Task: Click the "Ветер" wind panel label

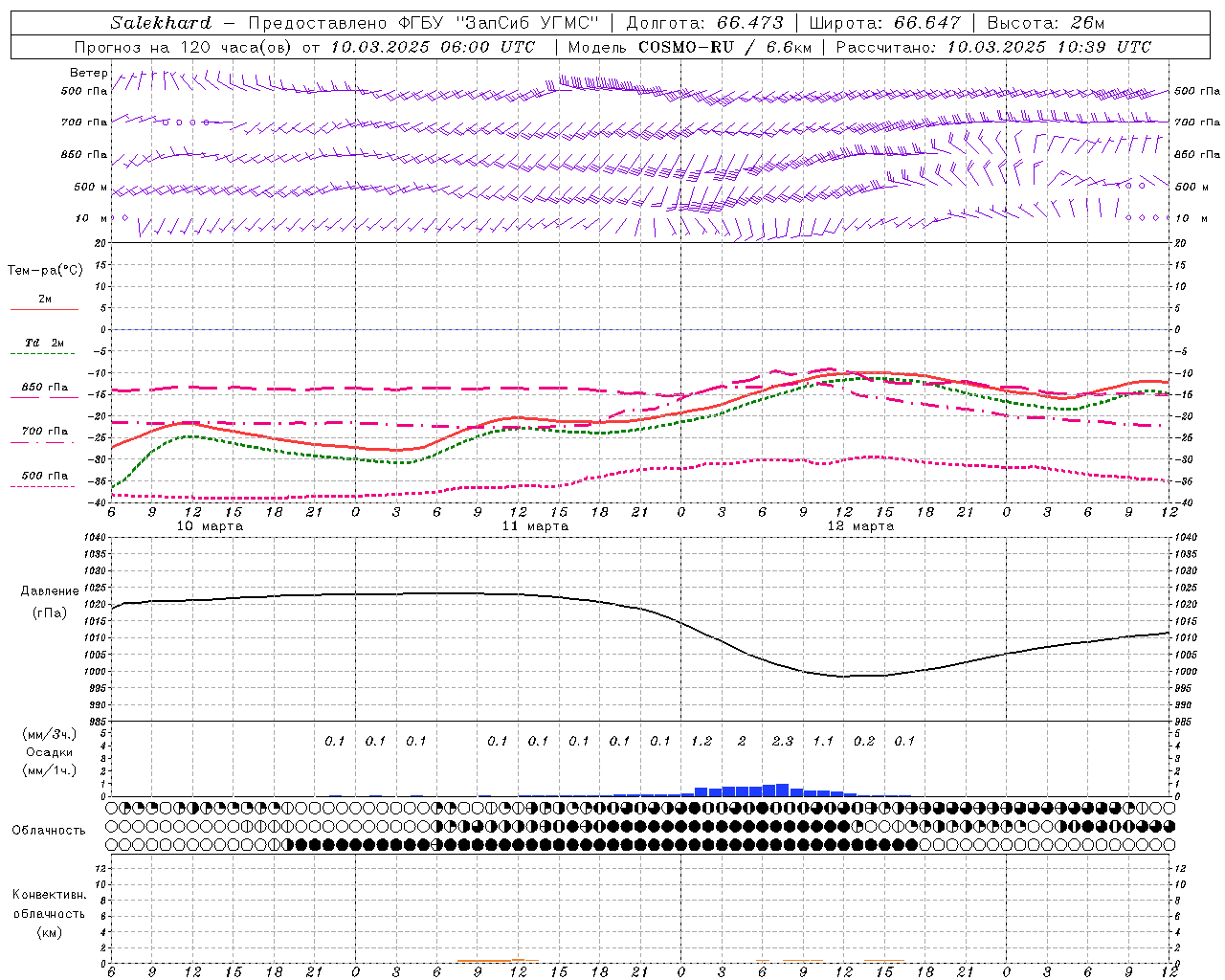Action: tap(89, 73)
